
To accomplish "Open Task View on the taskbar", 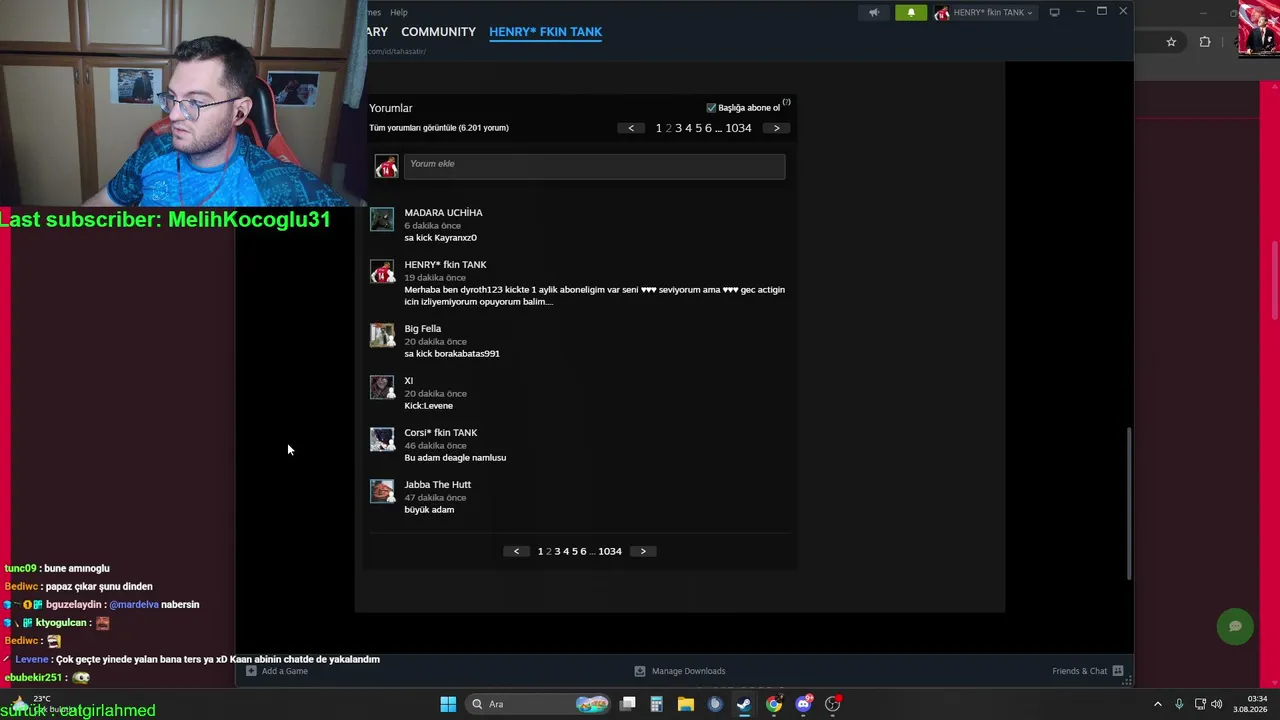I will coord(628,704).
